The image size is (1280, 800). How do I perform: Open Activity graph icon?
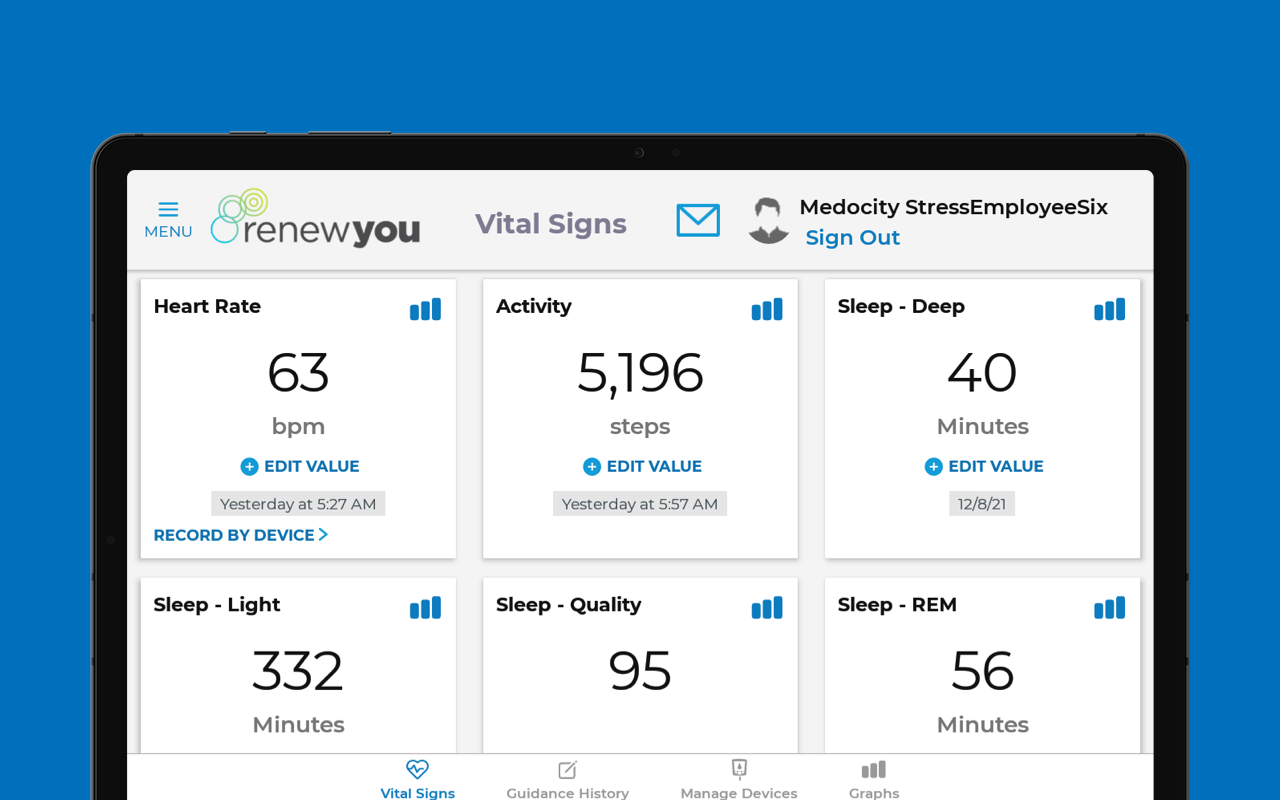click(767, 310)
